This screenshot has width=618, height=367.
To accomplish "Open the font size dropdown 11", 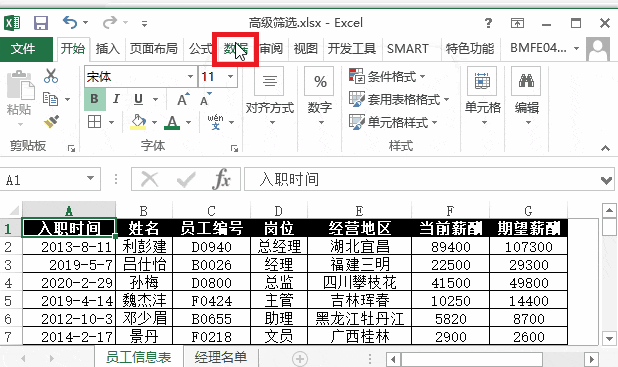I will (231, 76).
